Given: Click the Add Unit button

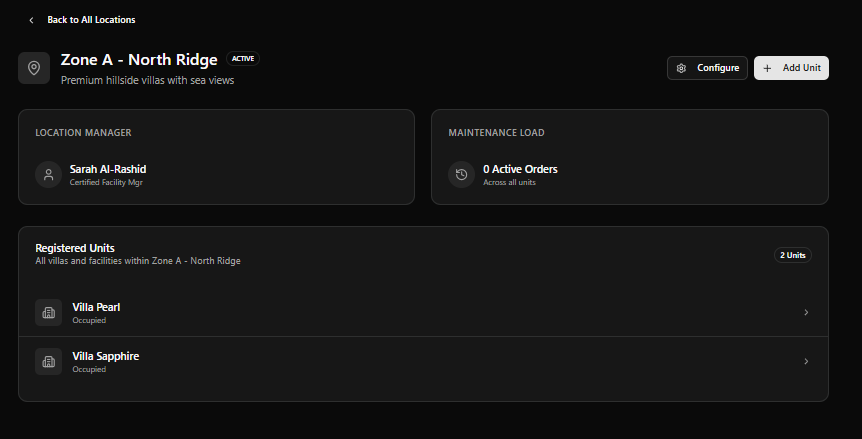Looking at the screenshot, I should tap(791, 68).
